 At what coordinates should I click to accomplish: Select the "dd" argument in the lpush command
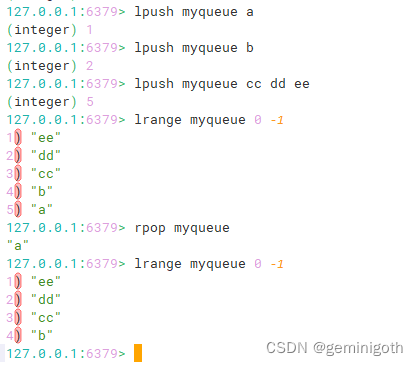pos(278,84)
